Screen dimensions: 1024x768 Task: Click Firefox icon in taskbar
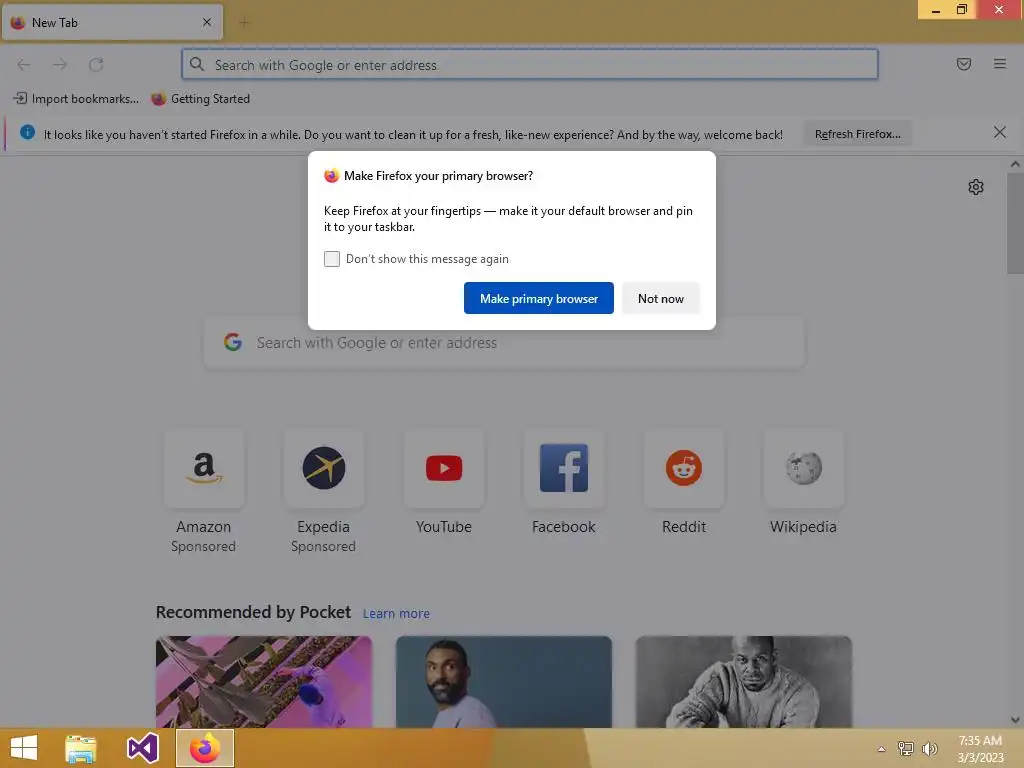pos(204,748)
